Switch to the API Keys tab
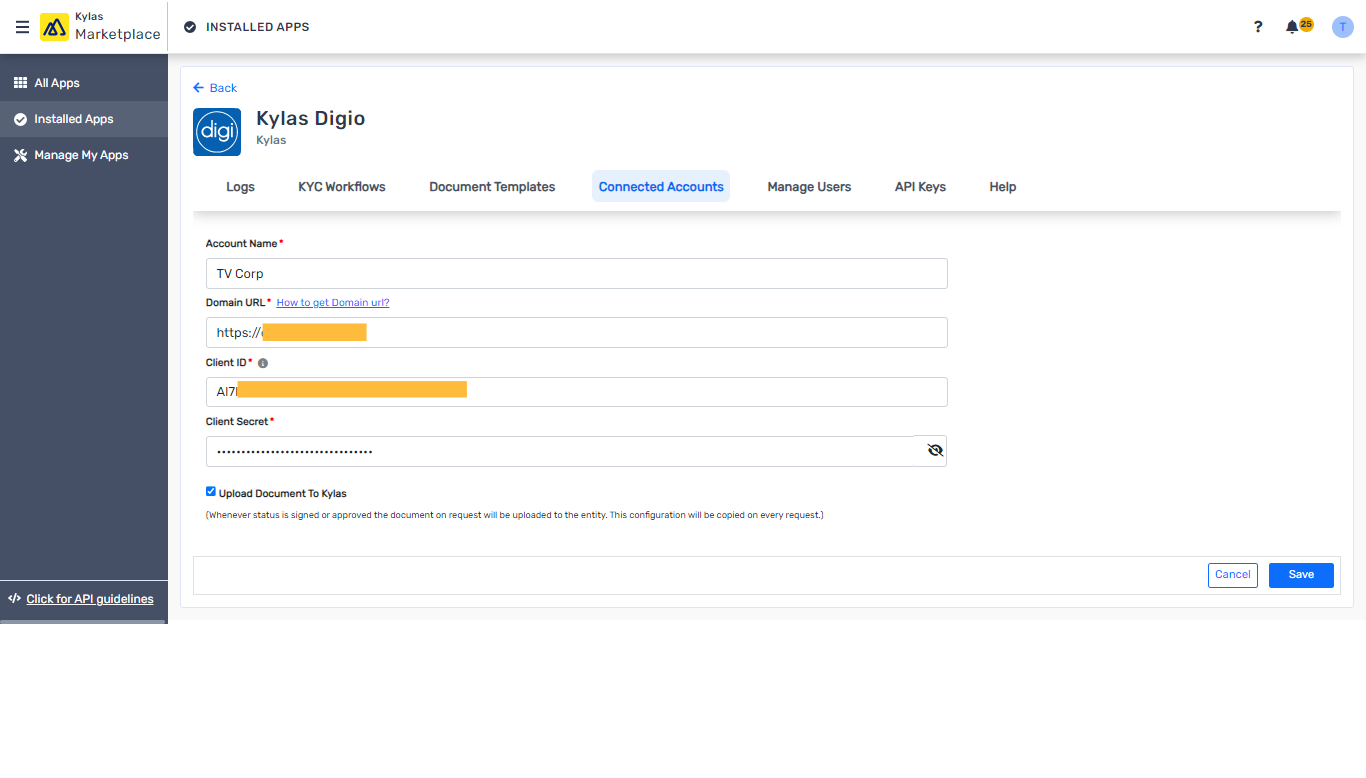 tap(919, 186)
